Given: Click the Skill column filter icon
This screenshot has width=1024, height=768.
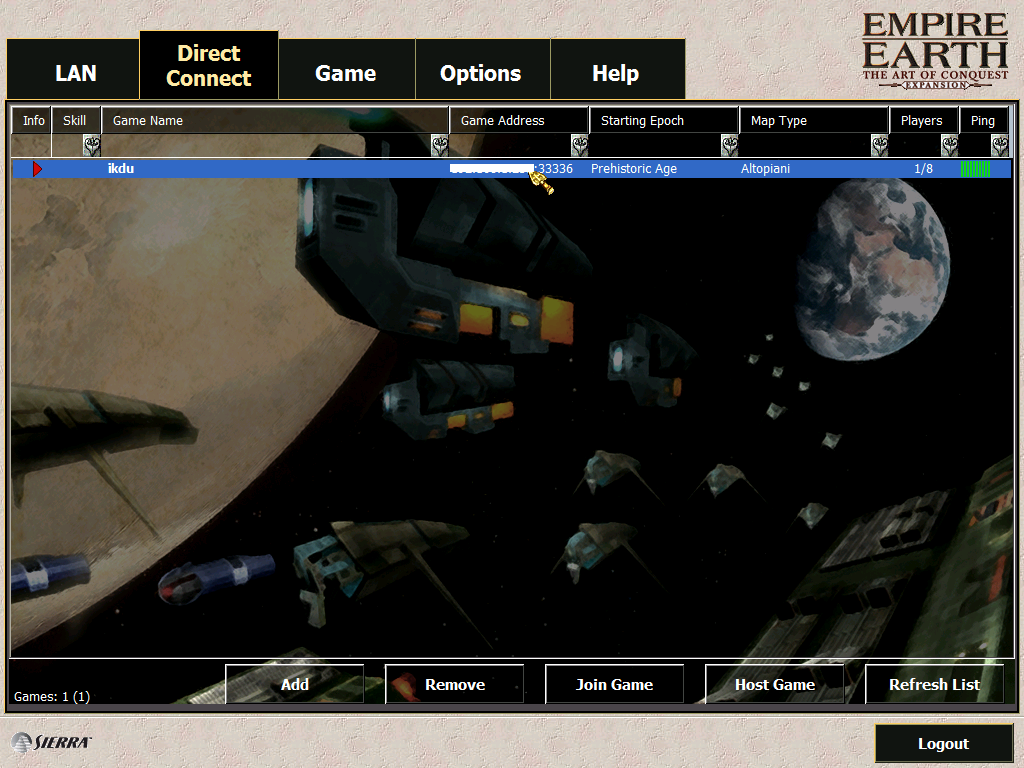Looking at the screenshot, I should coord(91,146).
